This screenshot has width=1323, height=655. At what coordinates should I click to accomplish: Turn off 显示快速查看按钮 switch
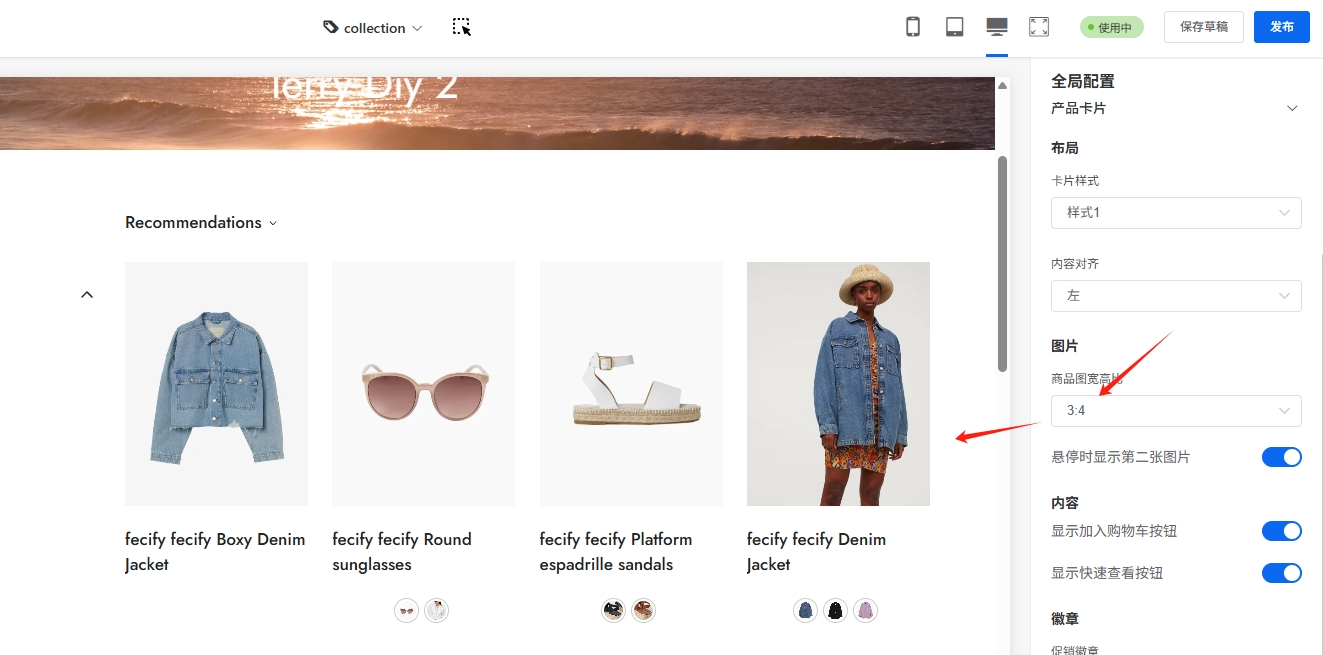pyautogui.click(x=1281, y=573)
